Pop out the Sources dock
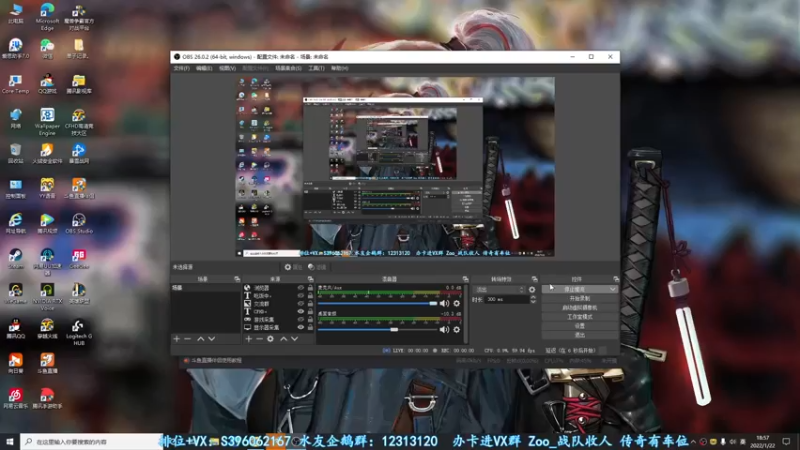The height and width of the screenshot is (450, 800). pyautogui.click(x=310, y=279)
